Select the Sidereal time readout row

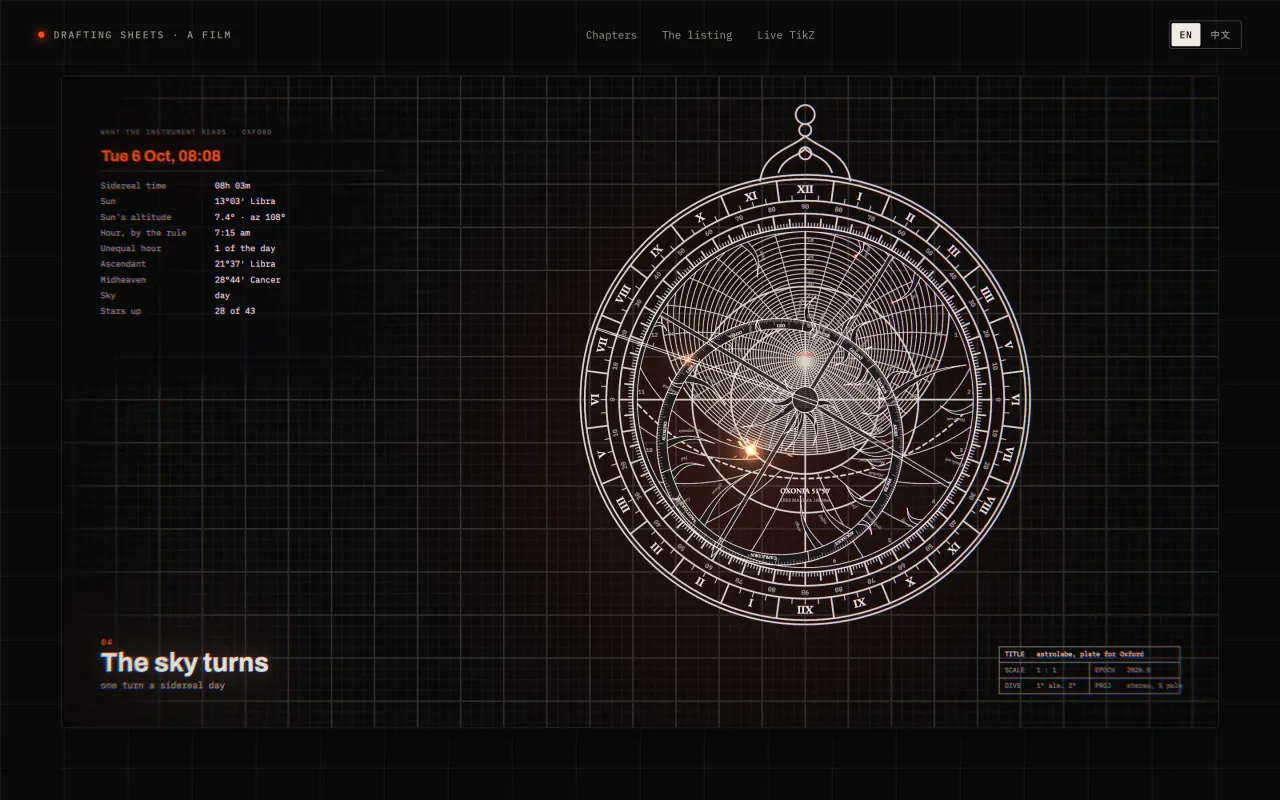point(176,186)
